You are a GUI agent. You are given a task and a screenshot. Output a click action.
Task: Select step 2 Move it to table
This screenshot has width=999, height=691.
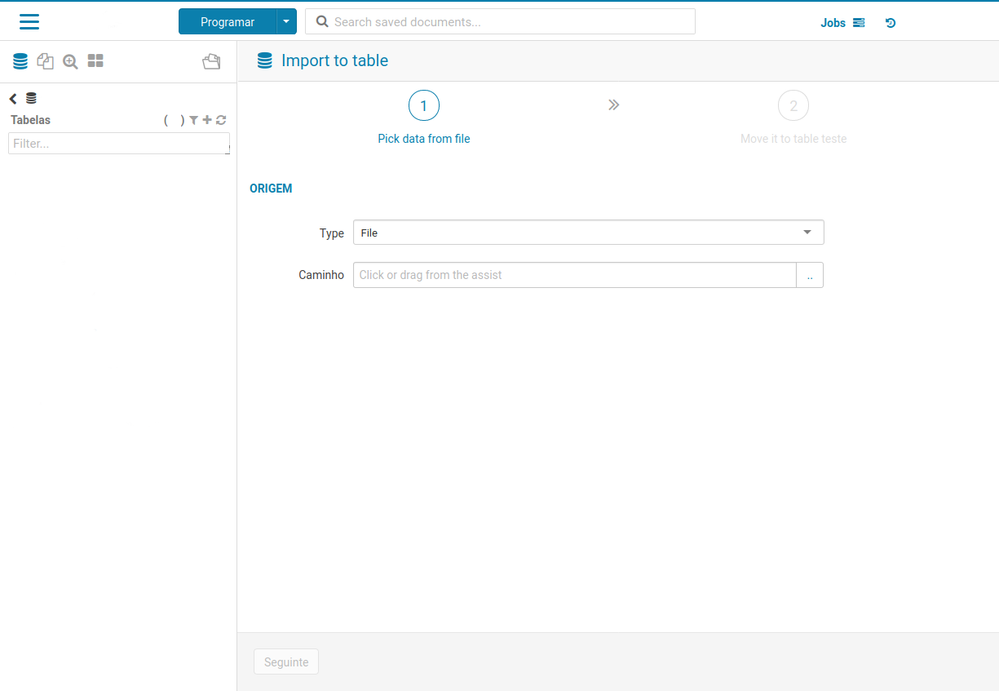793,118
